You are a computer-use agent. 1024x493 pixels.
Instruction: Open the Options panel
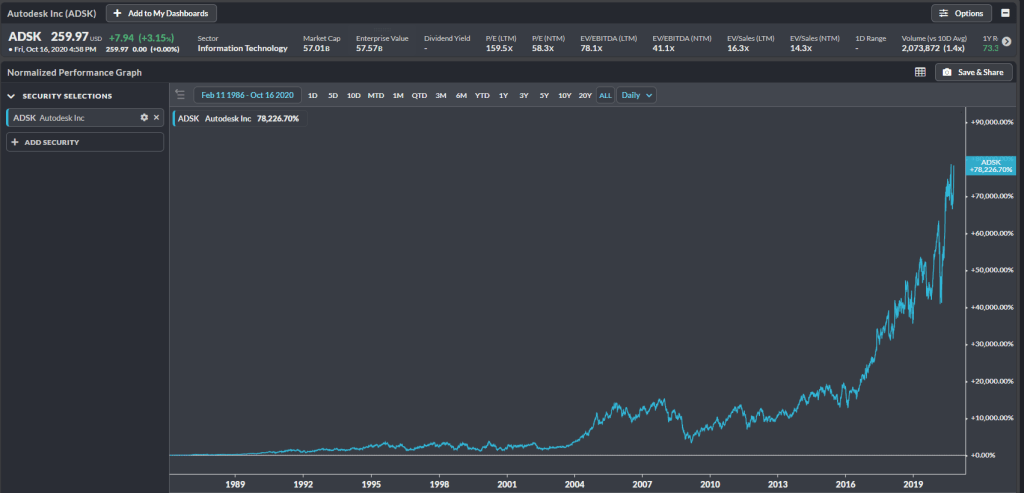point(962,13)
